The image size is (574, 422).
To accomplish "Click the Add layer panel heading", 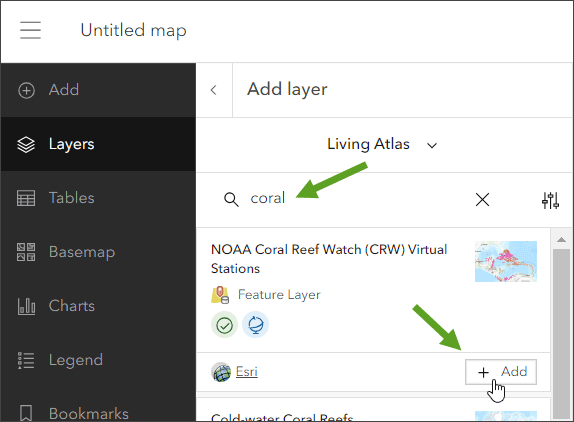I will pyautogui.click(x=287, y=89).
